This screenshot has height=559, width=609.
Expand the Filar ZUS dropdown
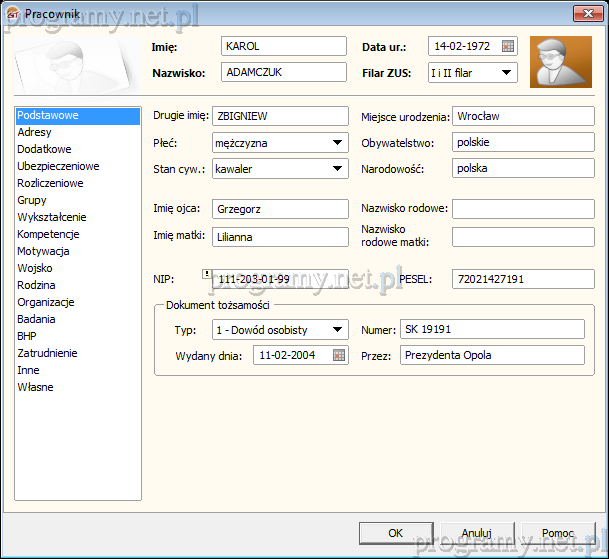507,72
